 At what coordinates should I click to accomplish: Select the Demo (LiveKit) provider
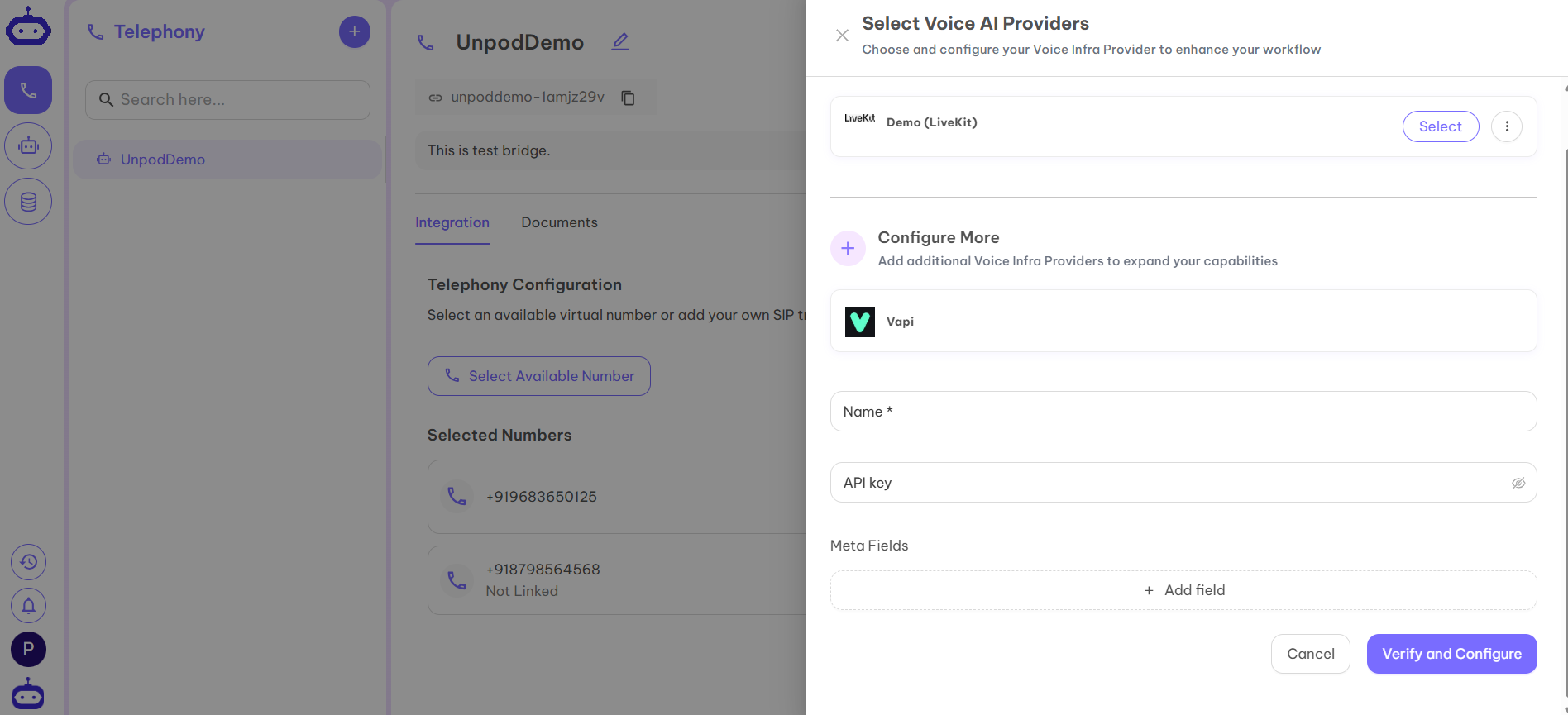point(1440,126)
